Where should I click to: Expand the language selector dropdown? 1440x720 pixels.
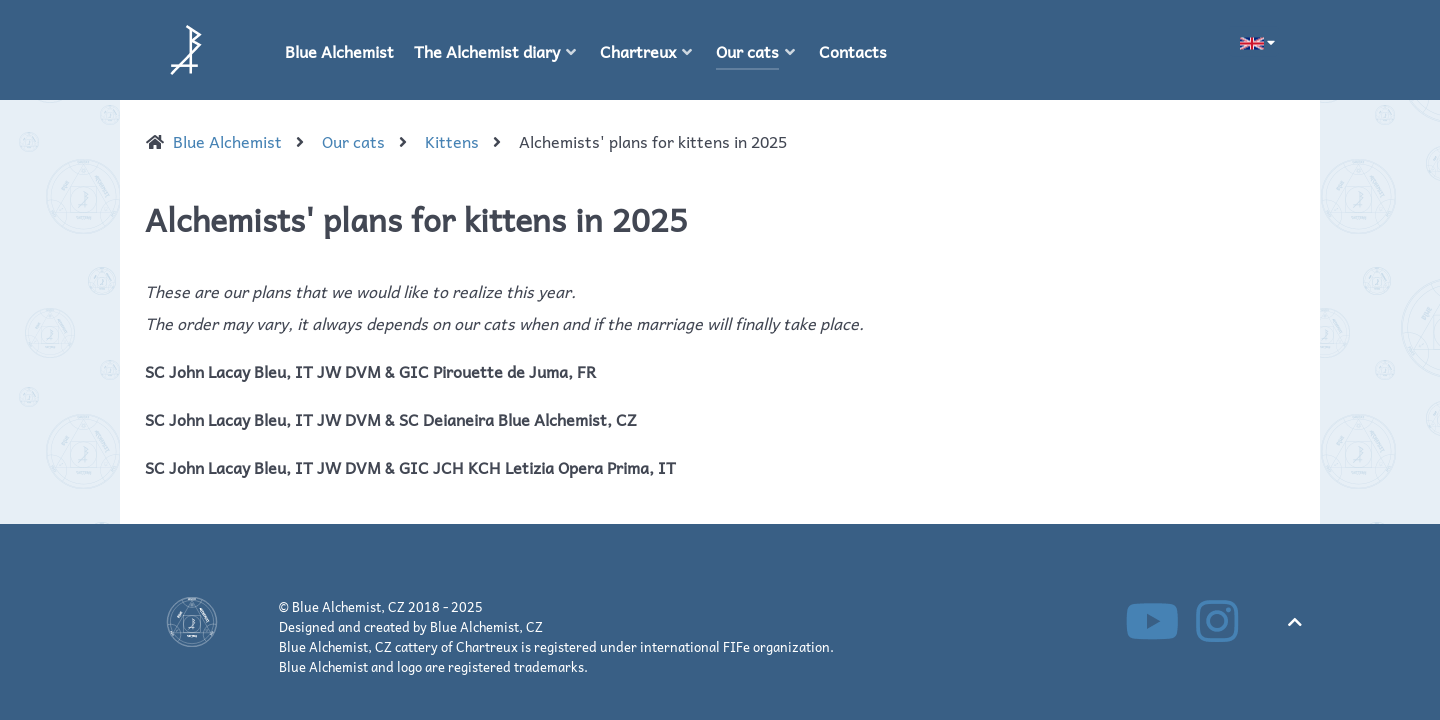[x=1270, y=43]
